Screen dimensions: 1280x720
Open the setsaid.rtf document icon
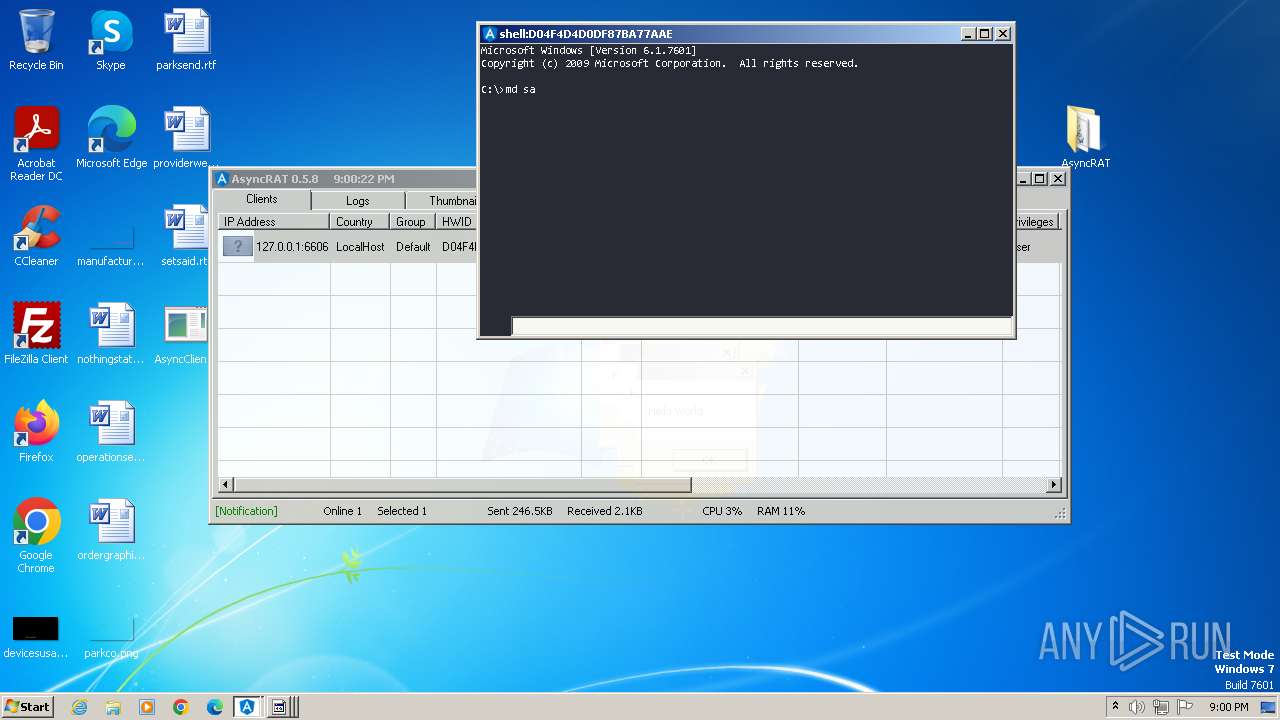click(x=186, y=236)
